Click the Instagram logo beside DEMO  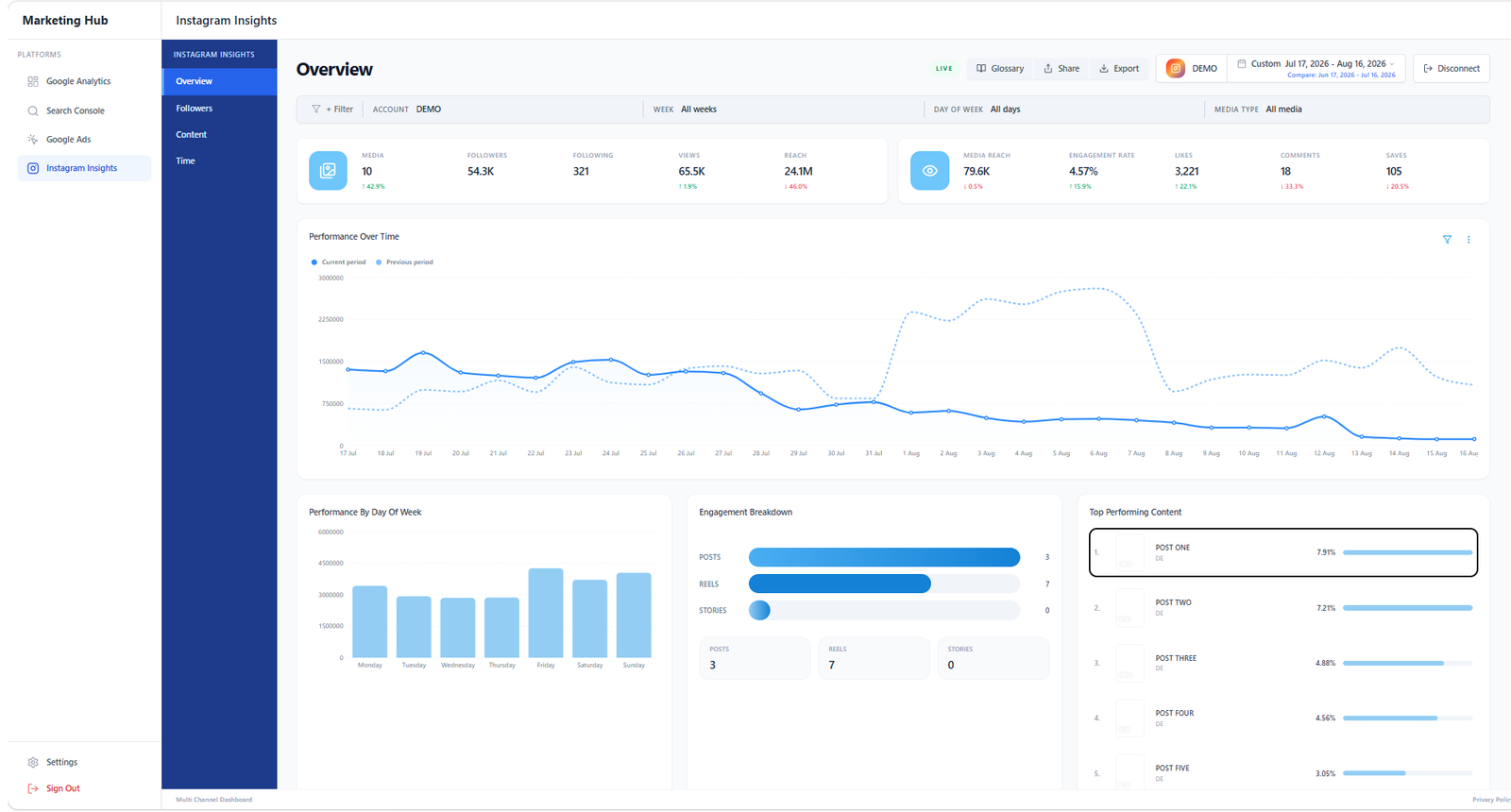point(1176,68)
